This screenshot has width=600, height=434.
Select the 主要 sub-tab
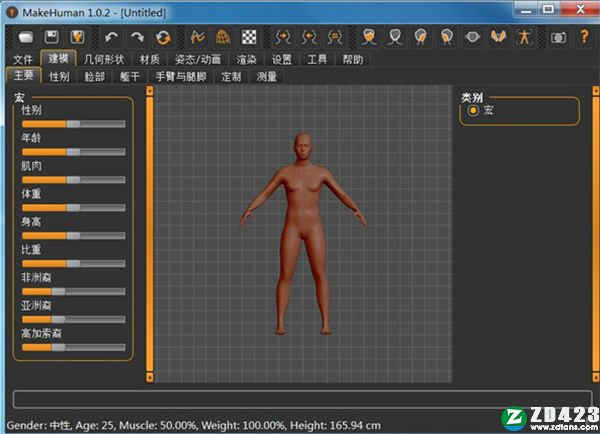pyautogui.click(x=23, y=75)
